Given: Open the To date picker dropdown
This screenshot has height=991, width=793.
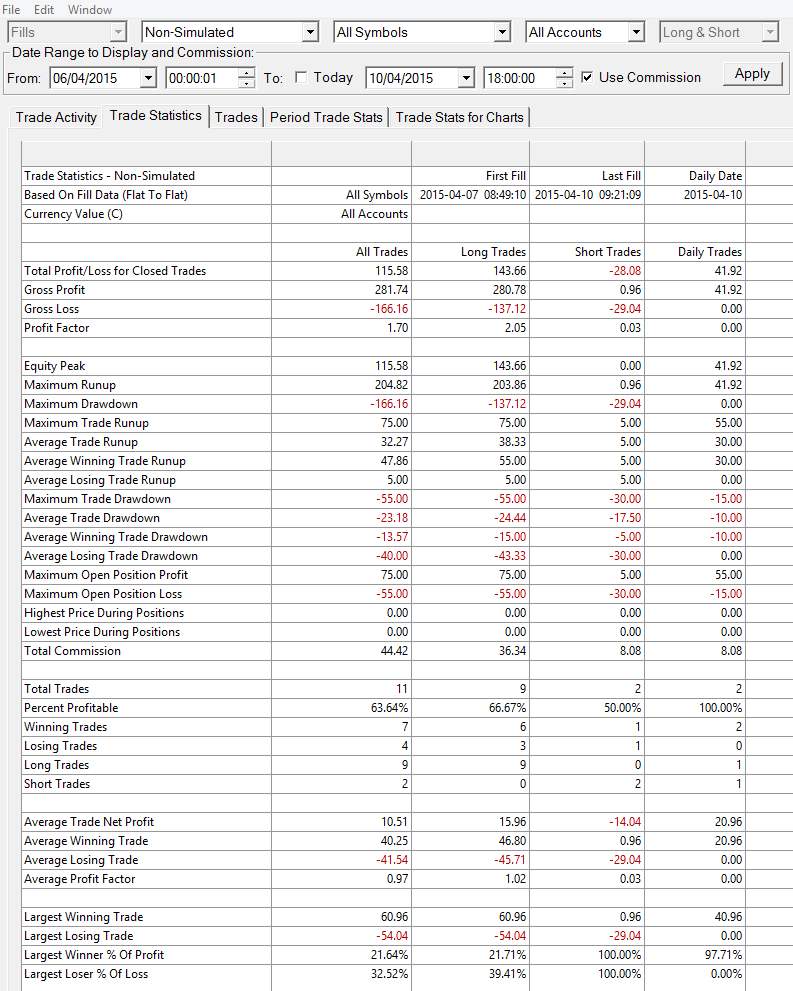Looking at the screenshot, I should tap(466, 78).
